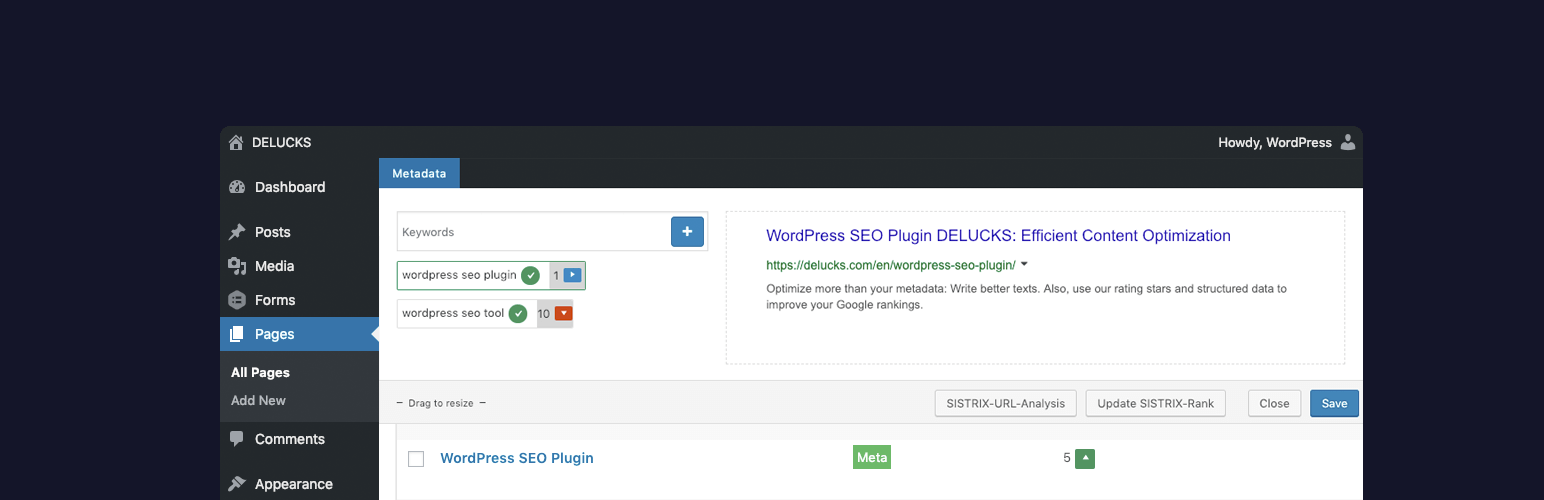
Task: Click the meta description preview text
Action: pyautogui.click(x=1026, y=297)
